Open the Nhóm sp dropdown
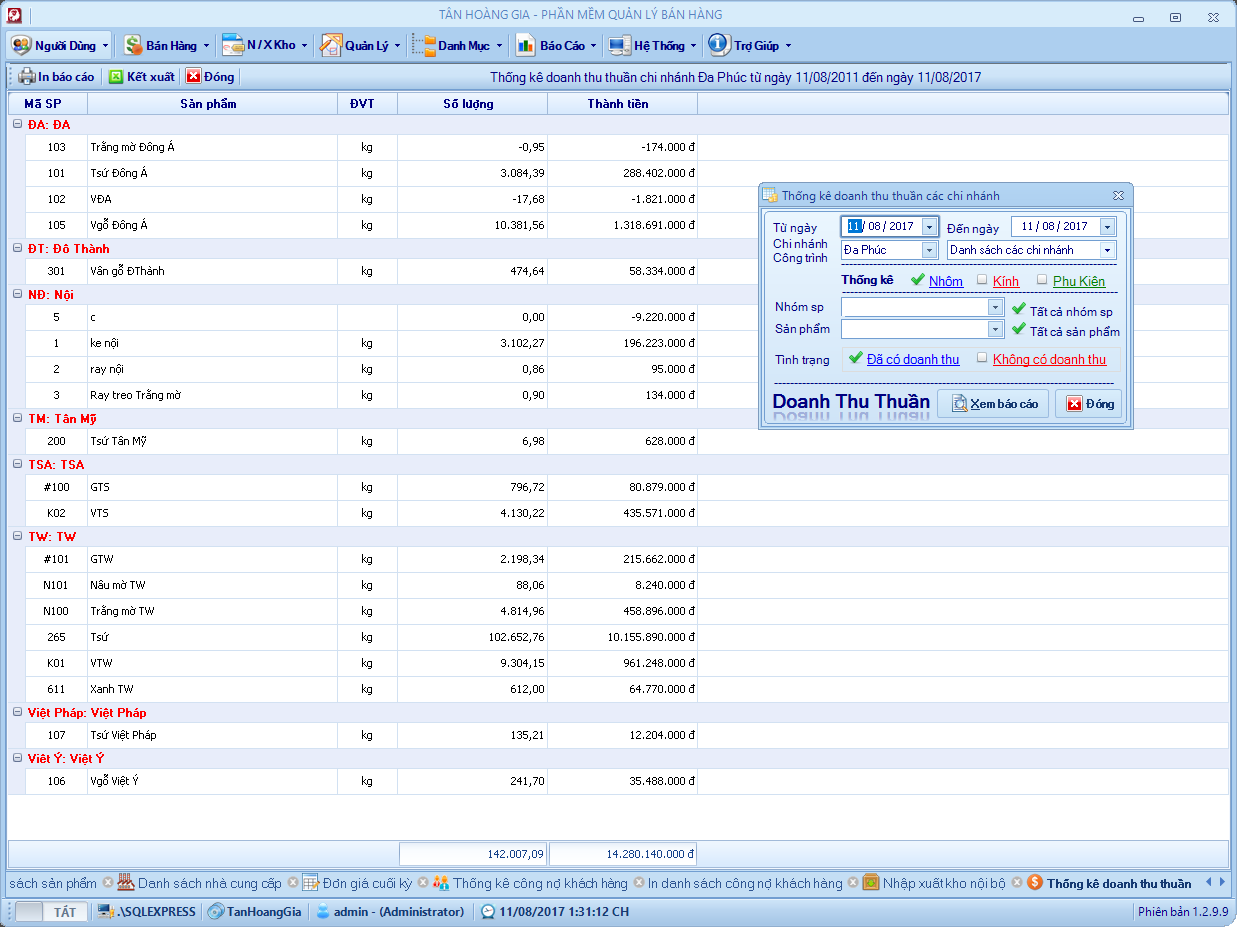 pos(995,307)
